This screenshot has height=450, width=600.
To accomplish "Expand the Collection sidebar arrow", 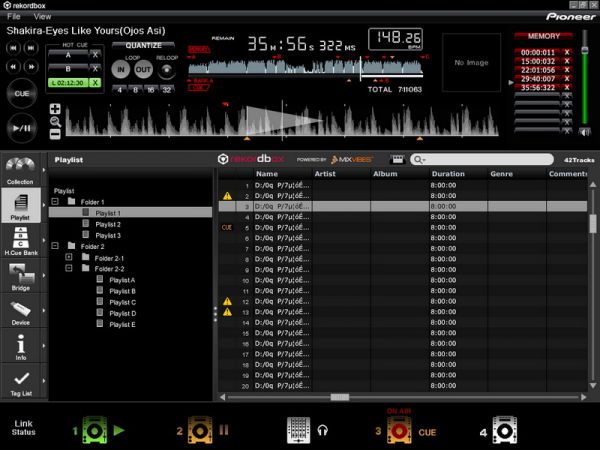I will coord(44,170).
